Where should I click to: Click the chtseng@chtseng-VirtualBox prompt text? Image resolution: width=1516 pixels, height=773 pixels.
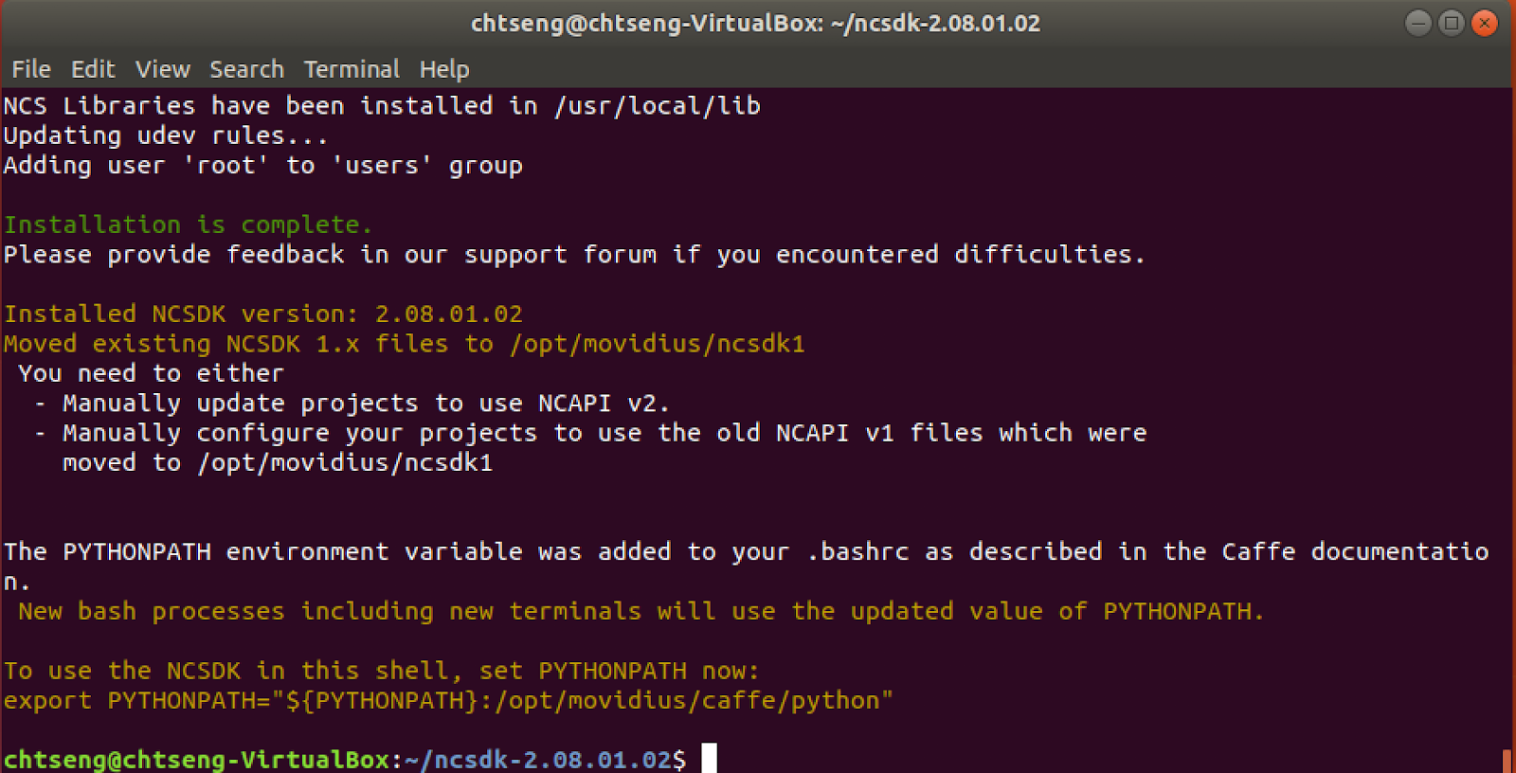195,759
